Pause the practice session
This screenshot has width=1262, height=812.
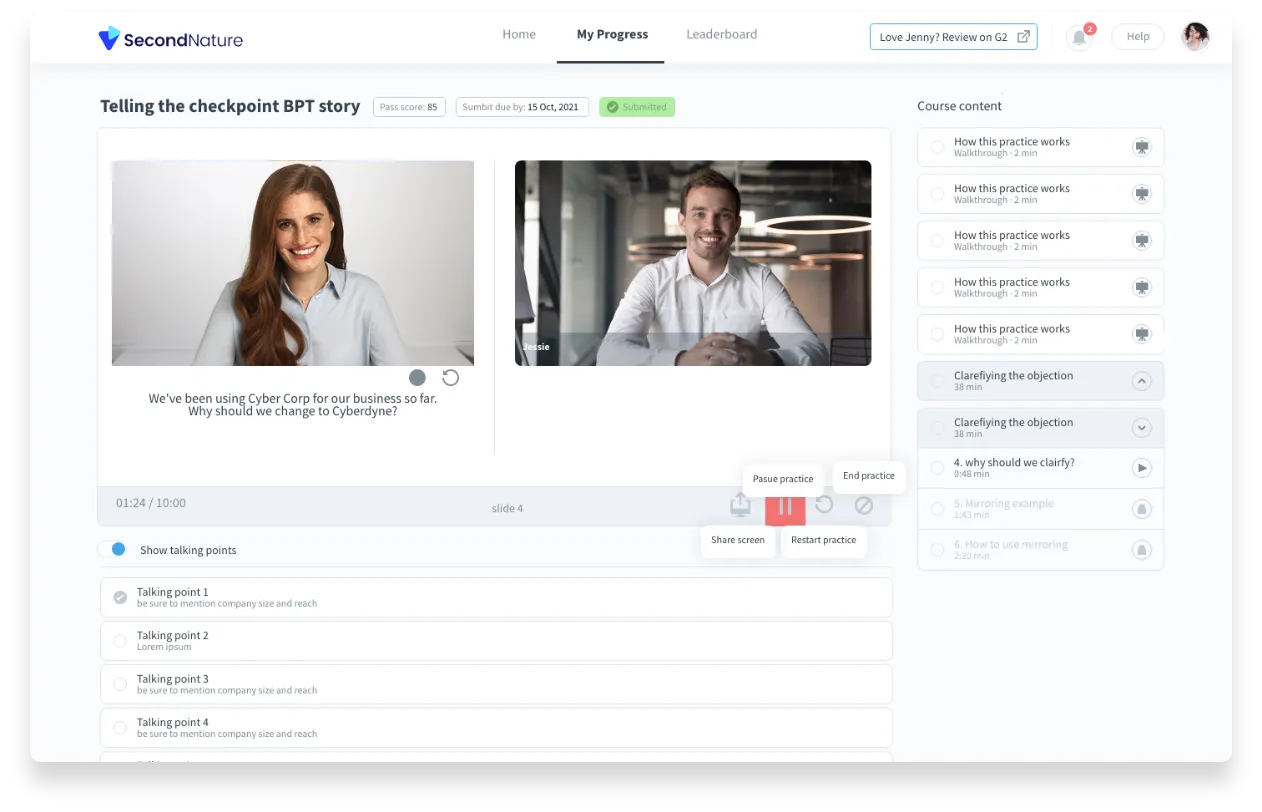click(785, 507)
